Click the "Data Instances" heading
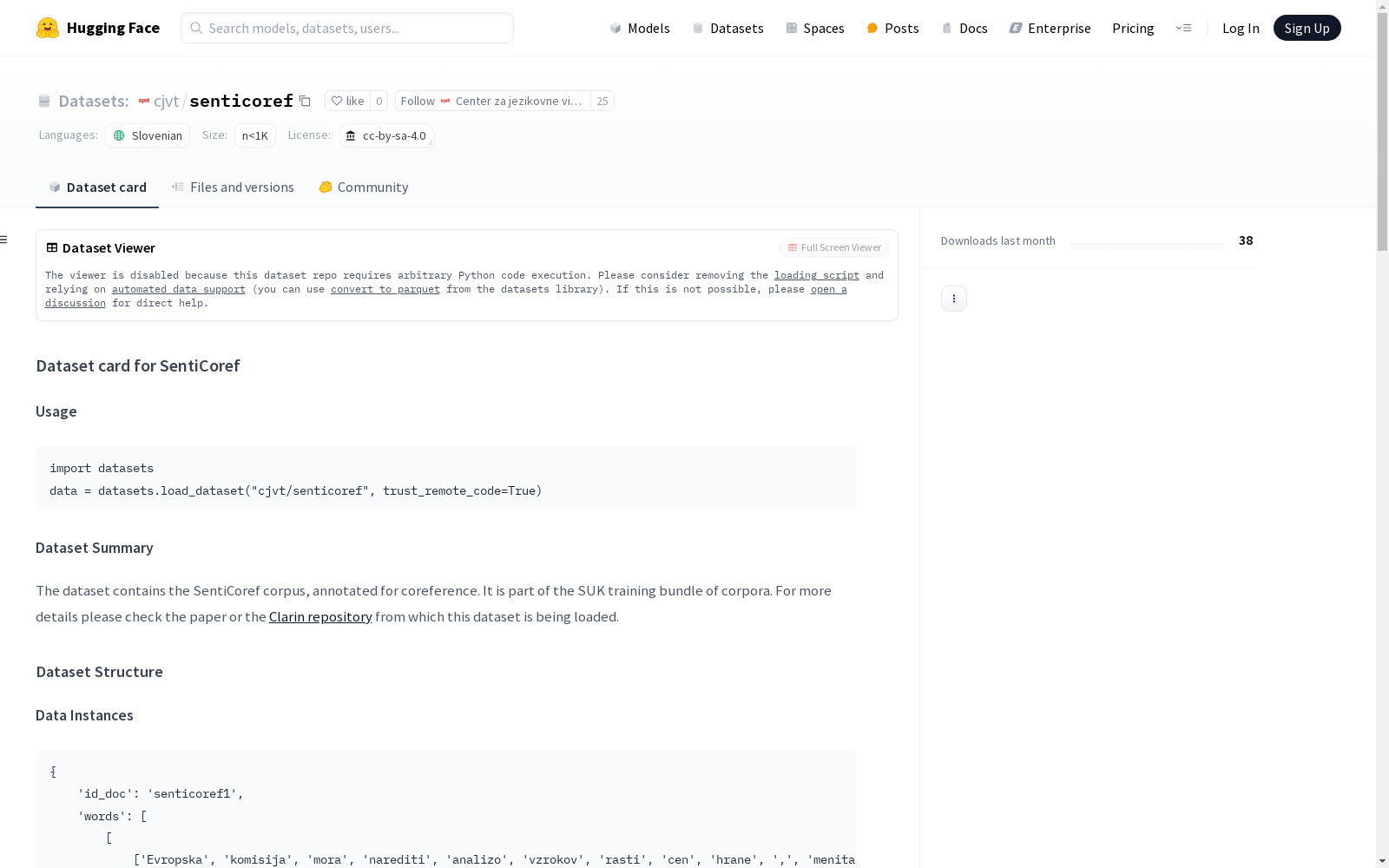The image size is (1389, 868). tap(84, 715)
